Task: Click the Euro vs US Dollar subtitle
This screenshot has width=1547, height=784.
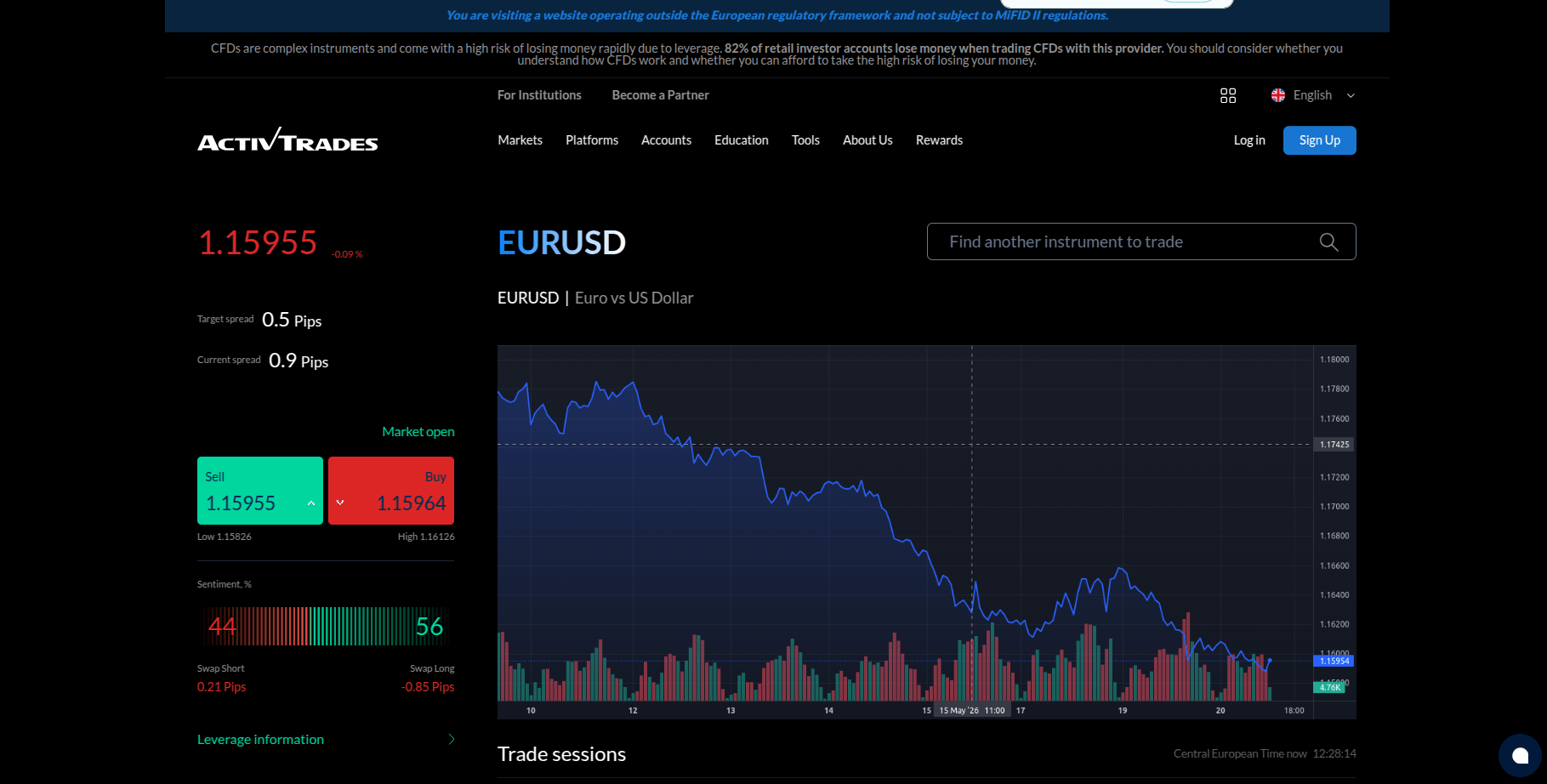Action: click(x=634, y=298)
